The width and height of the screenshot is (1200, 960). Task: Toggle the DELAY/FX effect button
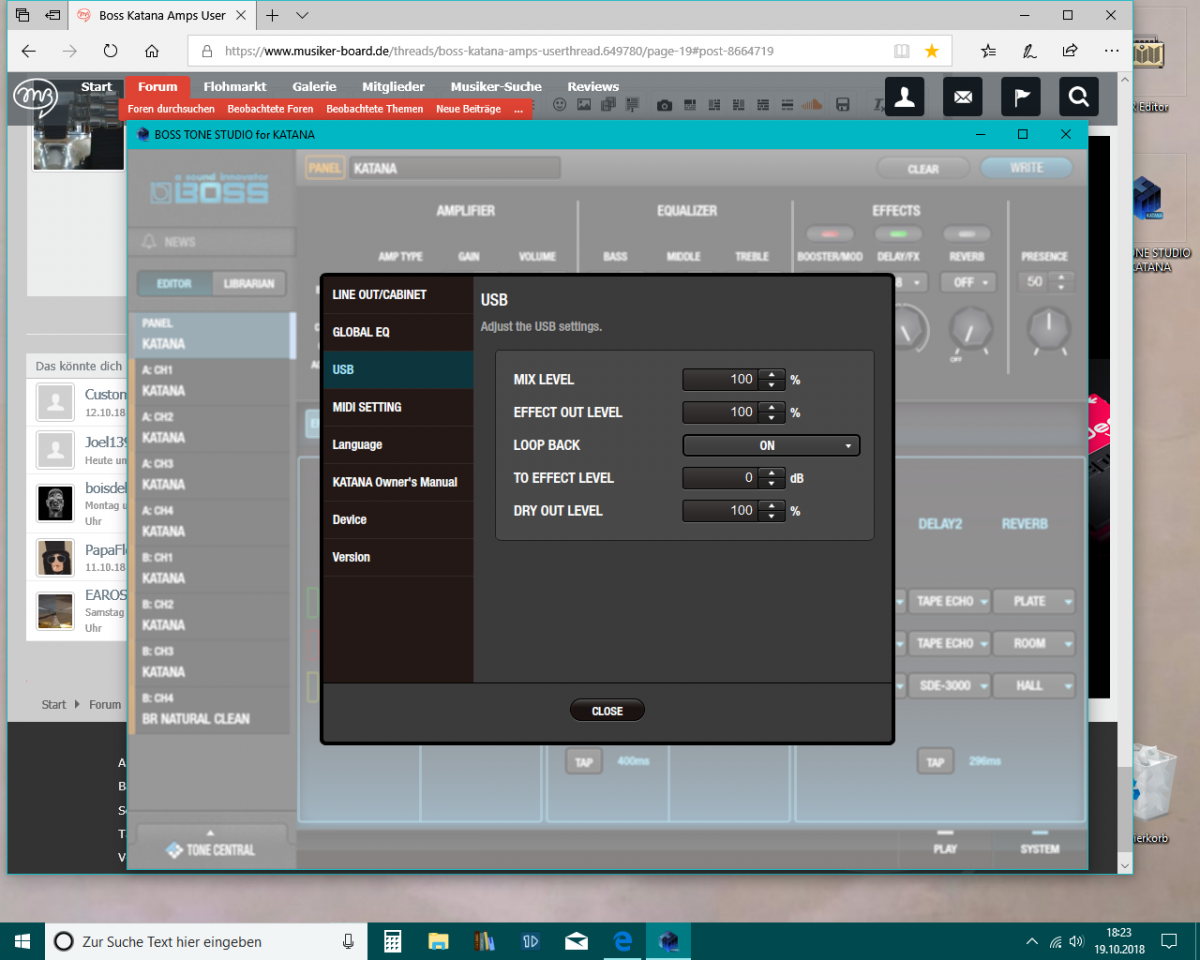(x=898, y=234)
